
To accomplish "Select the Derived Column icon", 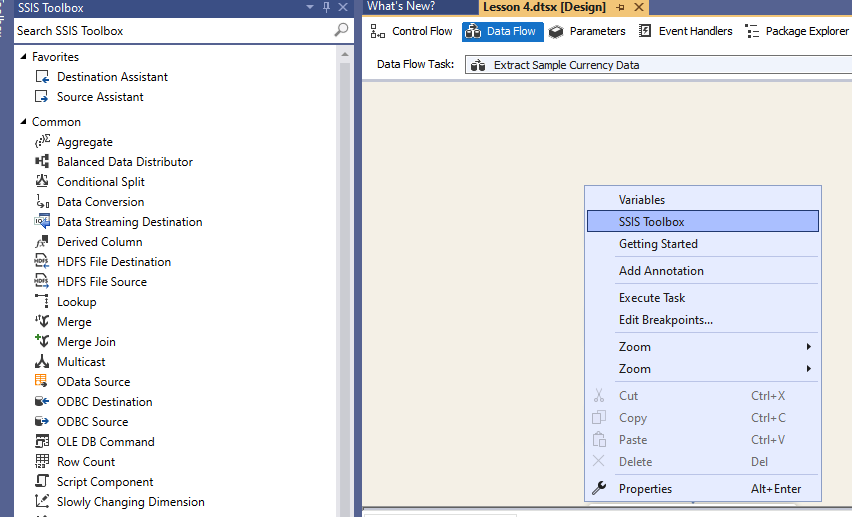I will (42, 241).
